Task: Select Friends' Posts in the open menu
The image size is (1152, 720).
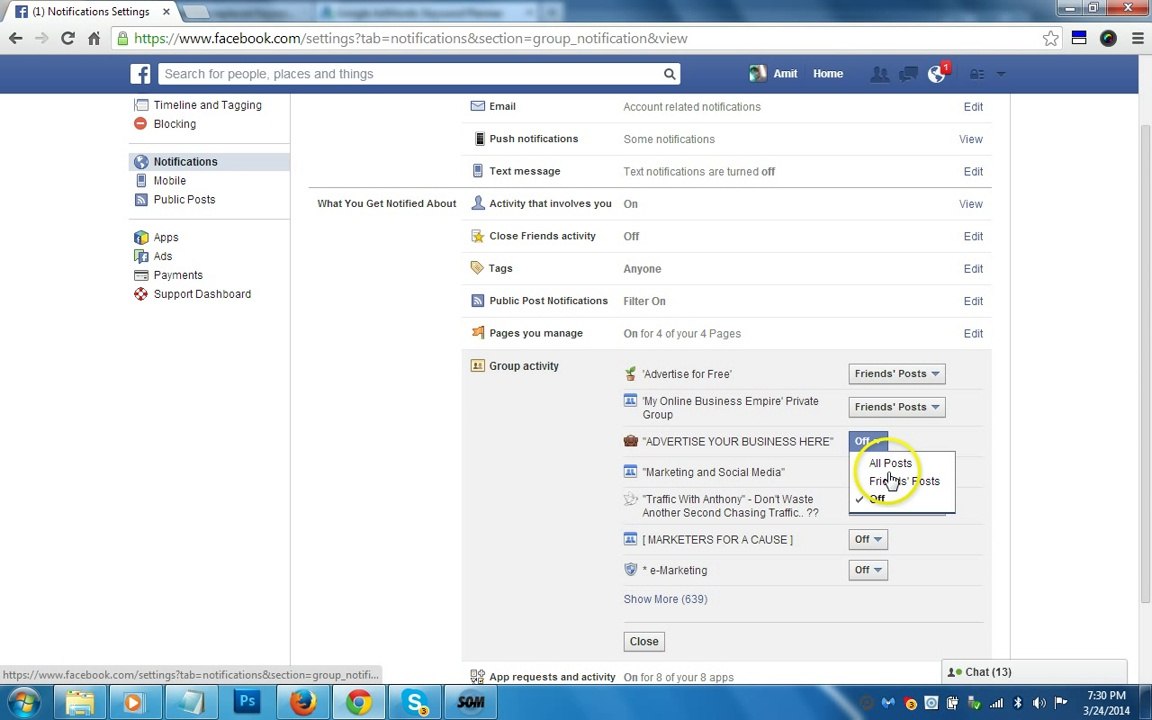Action: coord(902,481)
